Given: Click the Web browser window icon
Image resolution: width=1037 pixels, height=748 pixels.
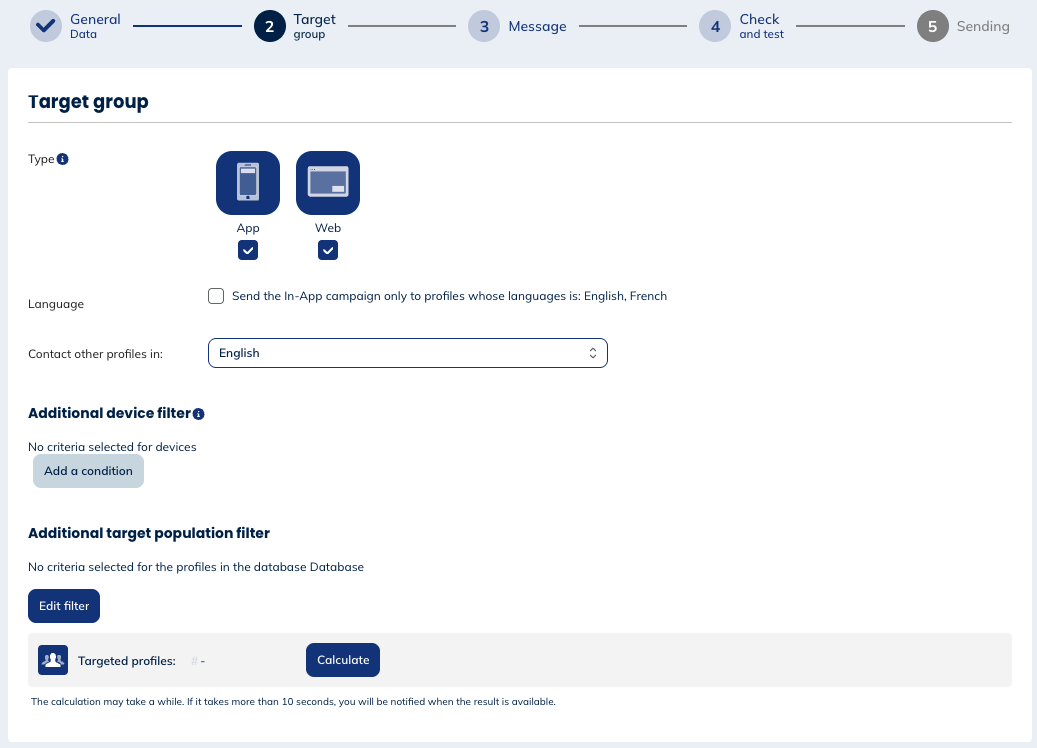Looking at the screenshot, I should pyautogui.click(x=328, y=183).
